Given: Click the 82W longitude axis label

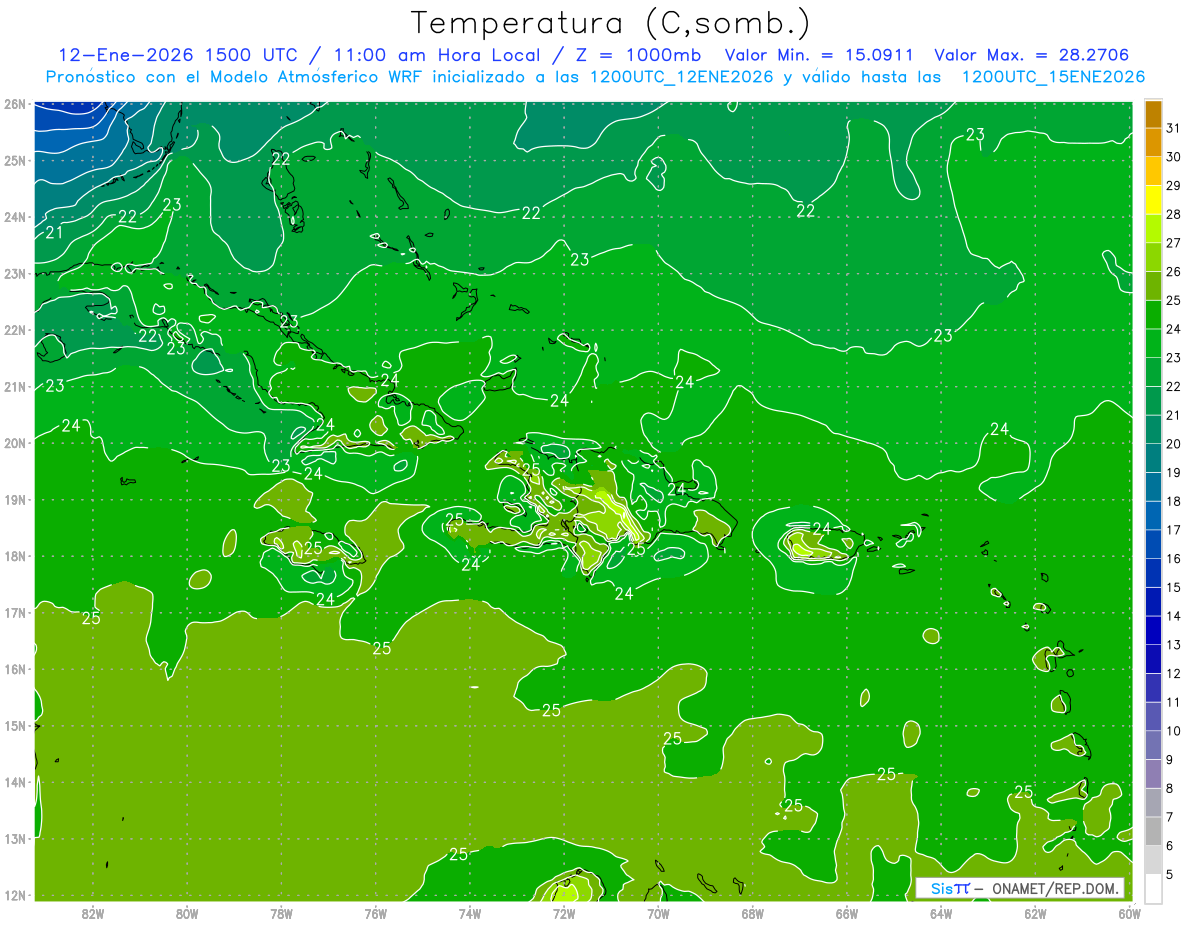Looking at the screenshot, I should point(93,913).
